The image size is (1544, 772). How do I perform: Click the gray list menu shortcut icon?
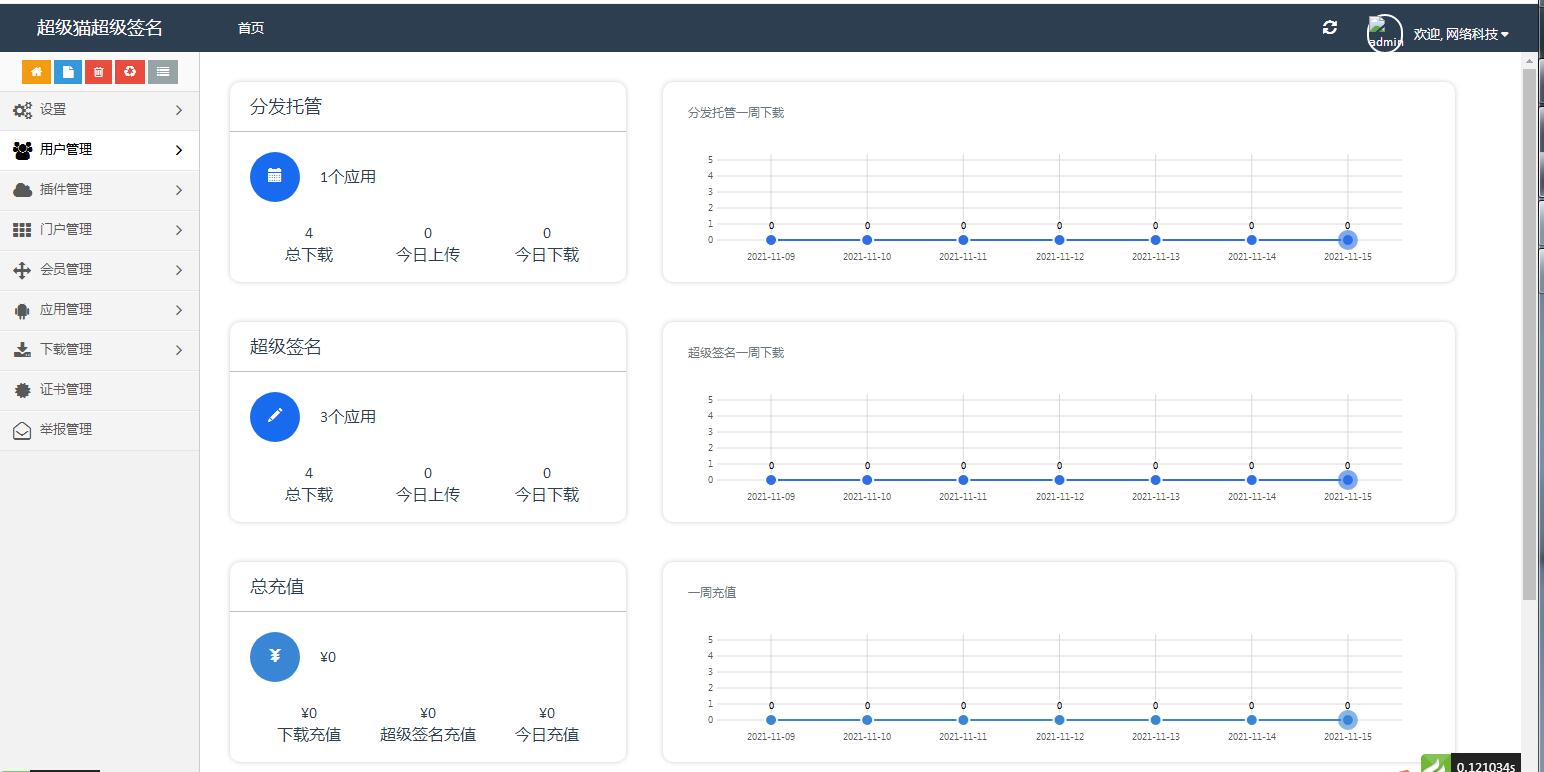point(162,72)
